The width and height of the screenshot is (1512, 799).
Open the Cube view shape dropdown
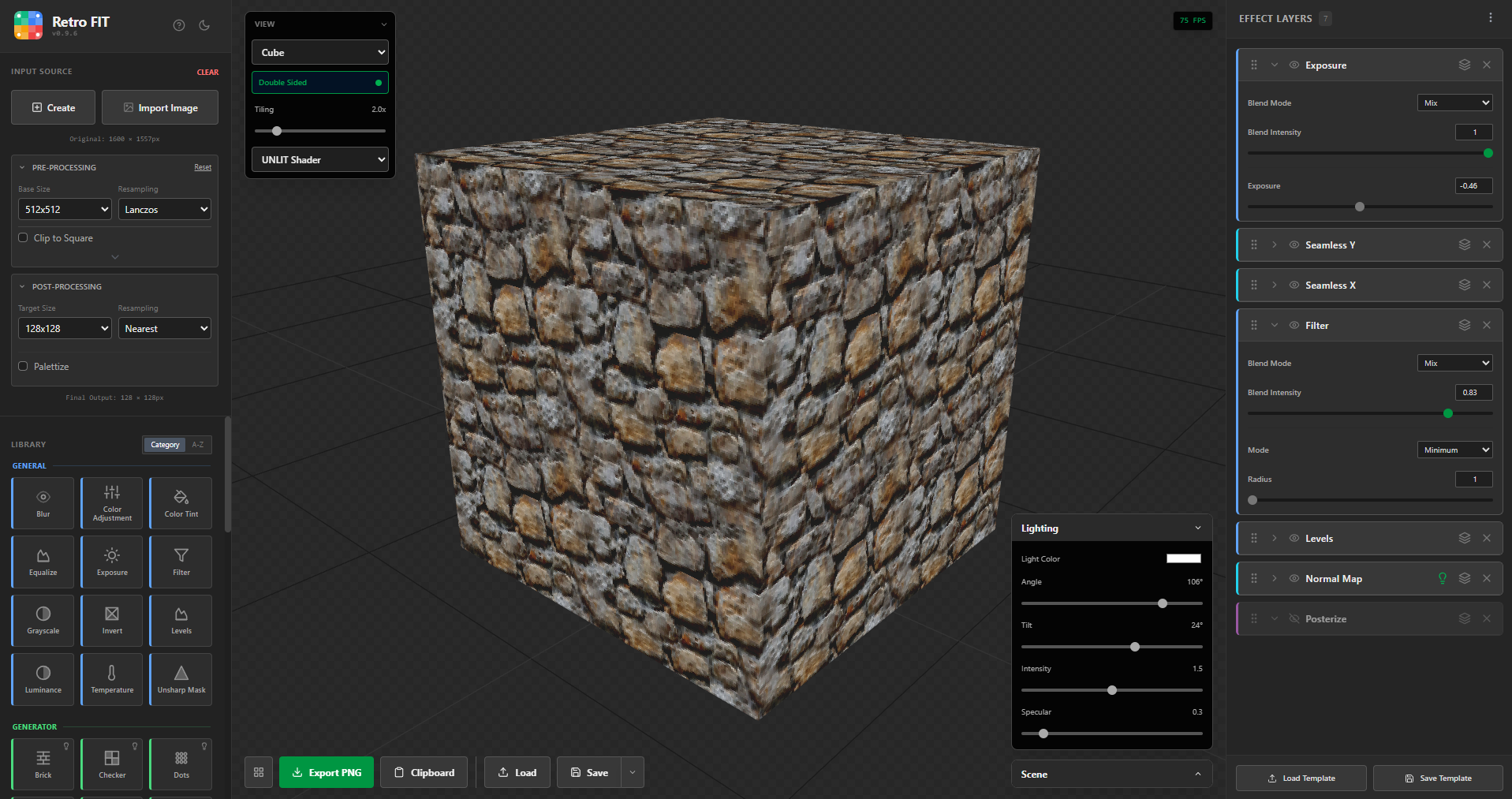pyautogui.click(x=320, y=53)
